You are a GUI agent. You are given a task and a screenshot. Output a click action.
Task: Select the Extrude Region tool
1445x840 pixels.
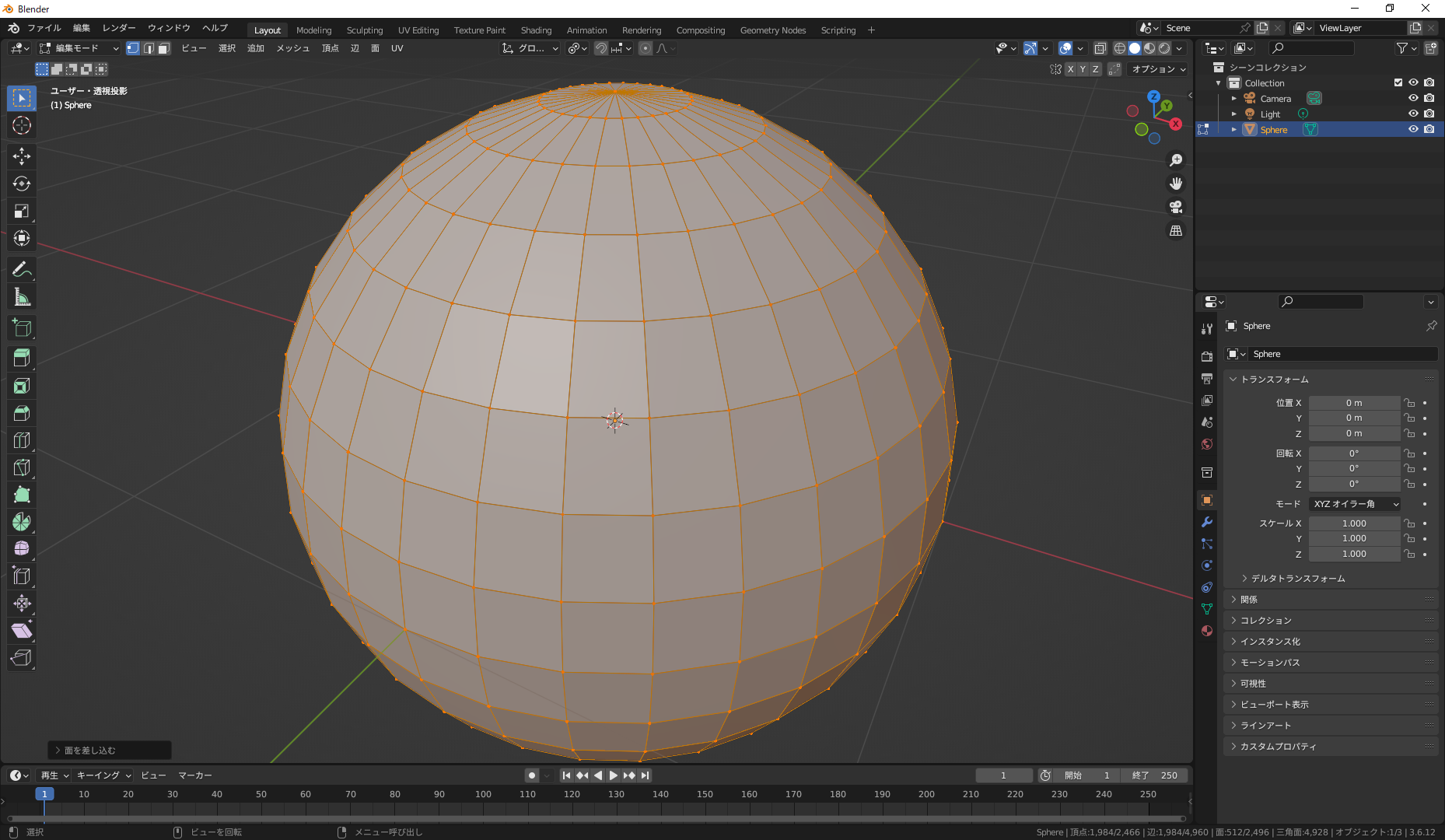[22, 358]
